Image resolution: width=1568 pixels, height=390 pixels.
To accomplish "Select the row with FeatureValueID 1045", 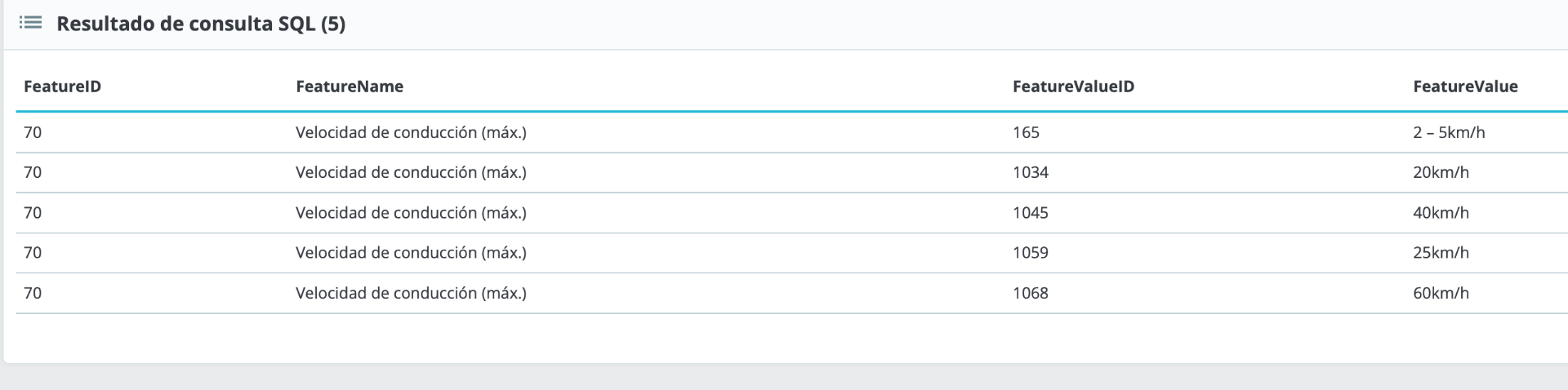I will click(x=792, y=213).
